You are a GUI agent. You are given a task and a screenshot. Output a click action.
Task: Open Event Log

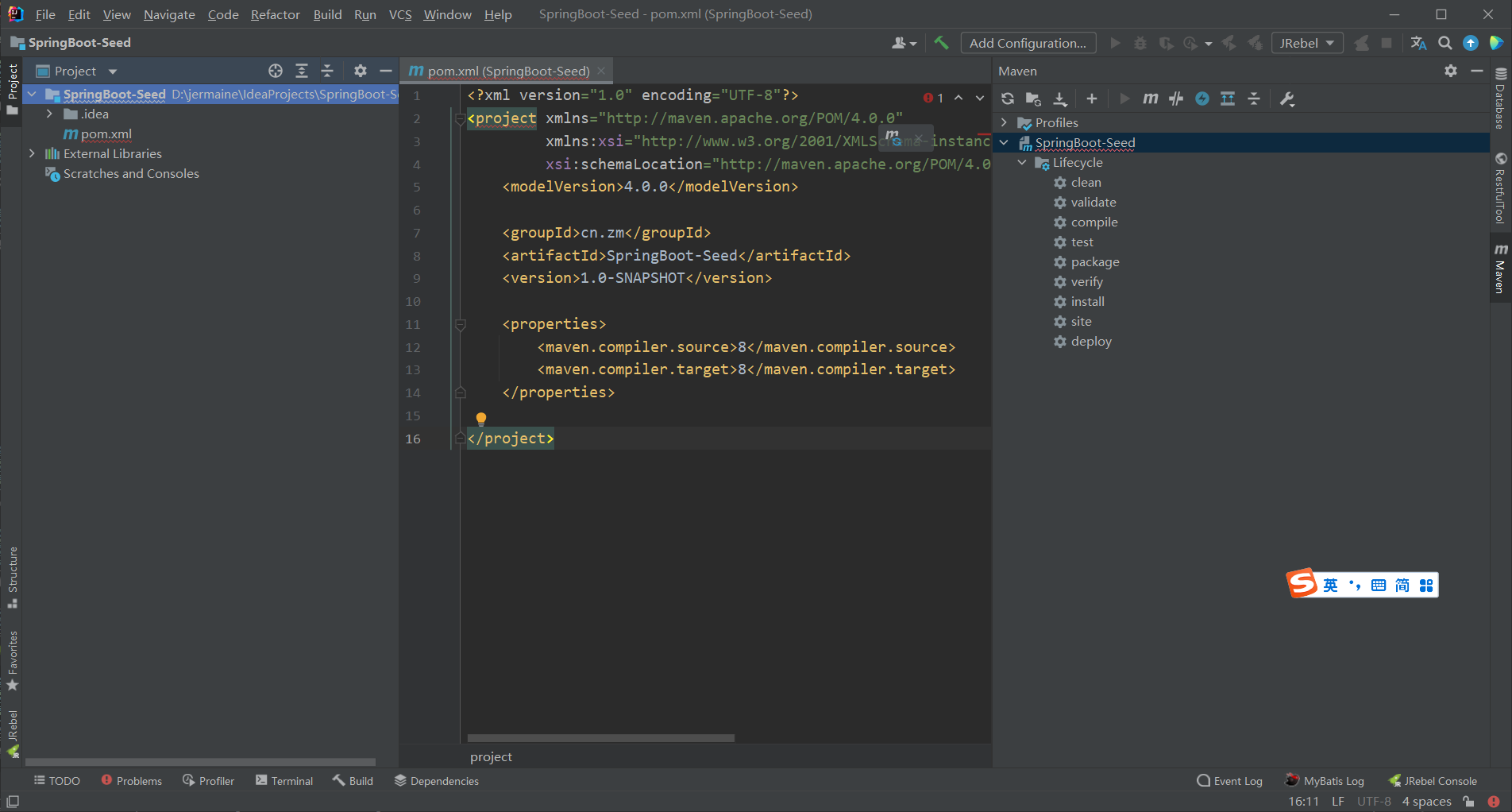click(x=1229, y=781)
